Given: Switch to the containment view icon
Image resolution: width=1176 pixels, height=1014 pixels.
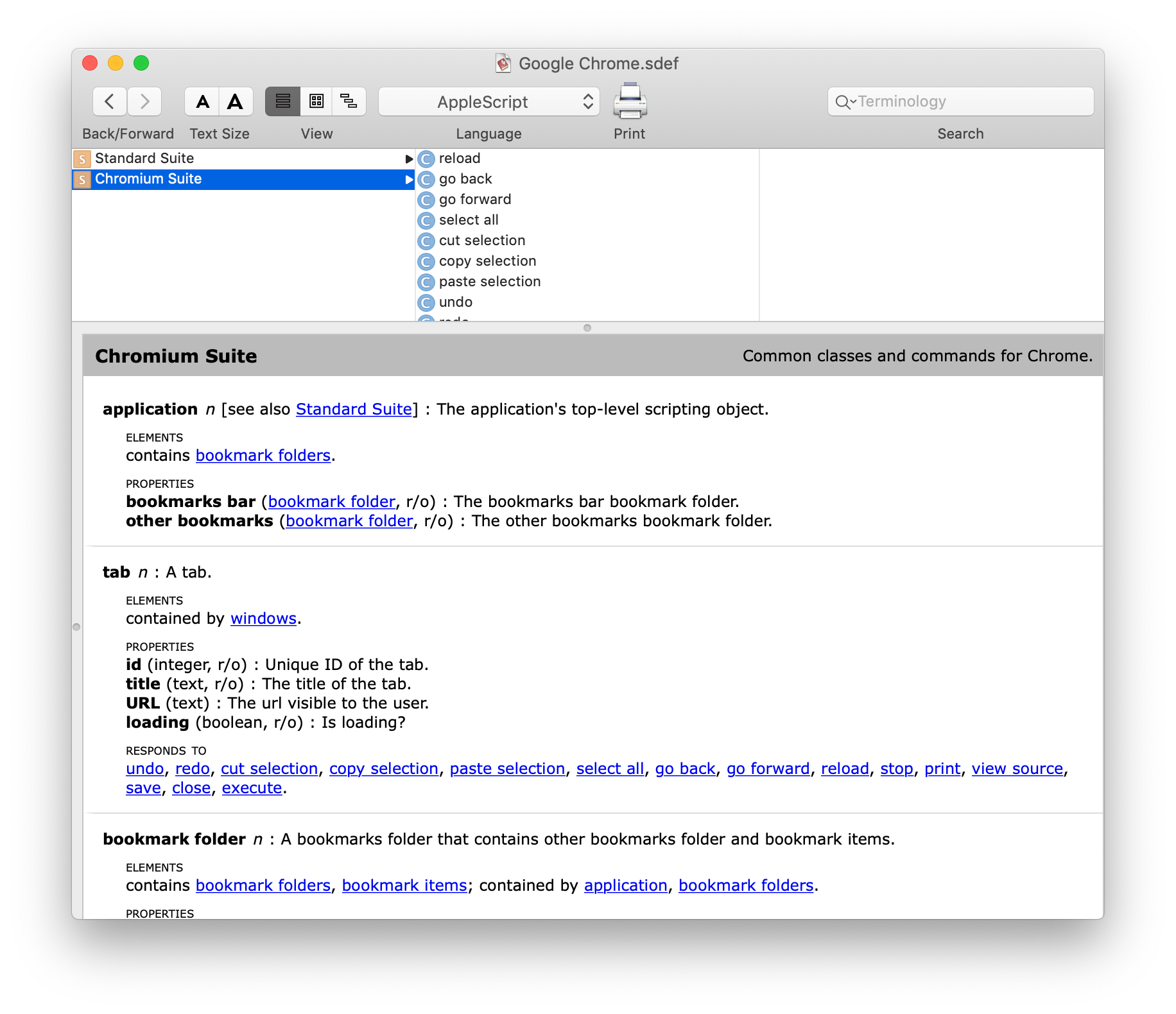Looking at the screenshot, I should coord(316,101).
